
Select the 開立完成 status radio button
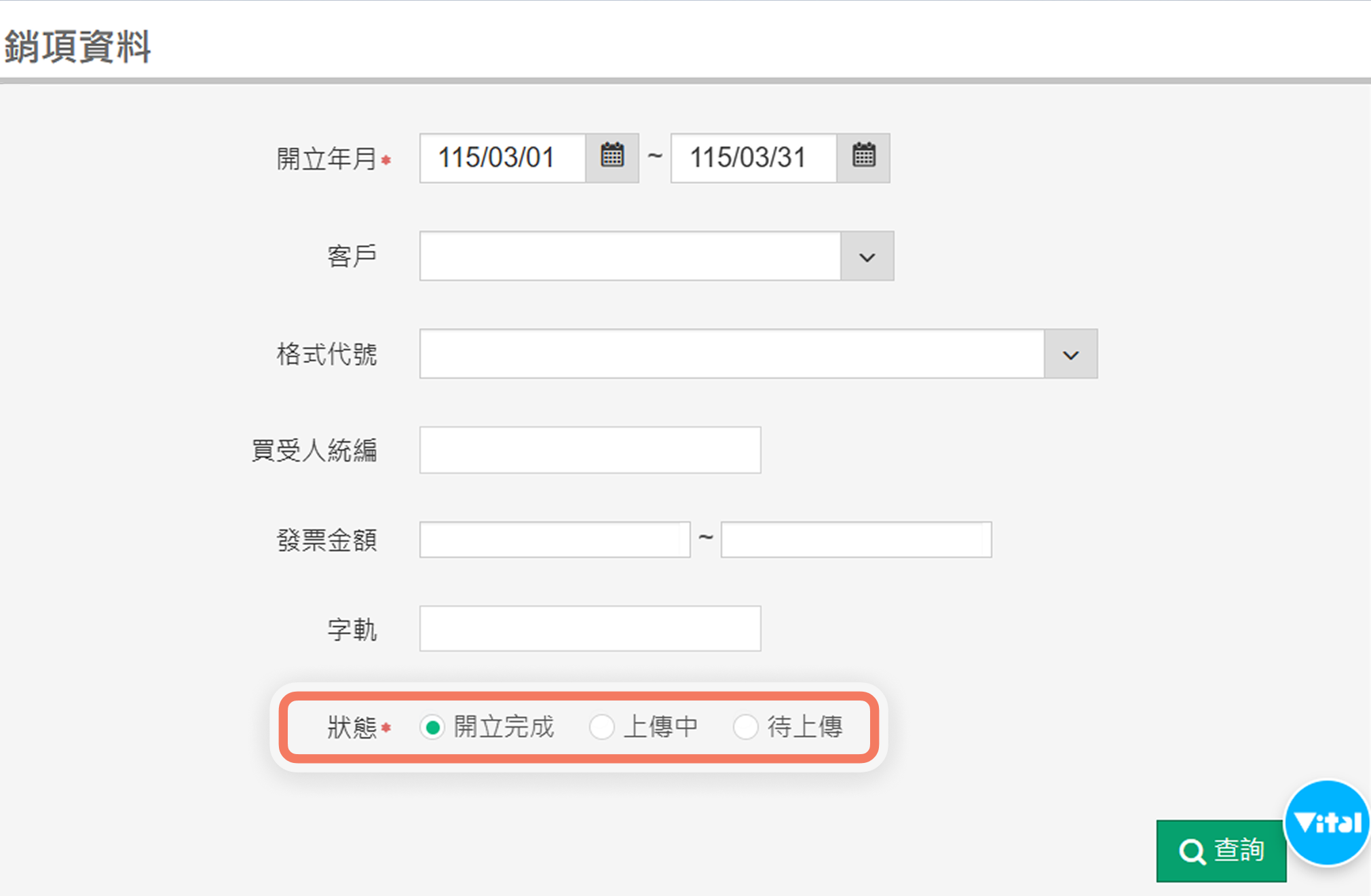tap(432, 728)
